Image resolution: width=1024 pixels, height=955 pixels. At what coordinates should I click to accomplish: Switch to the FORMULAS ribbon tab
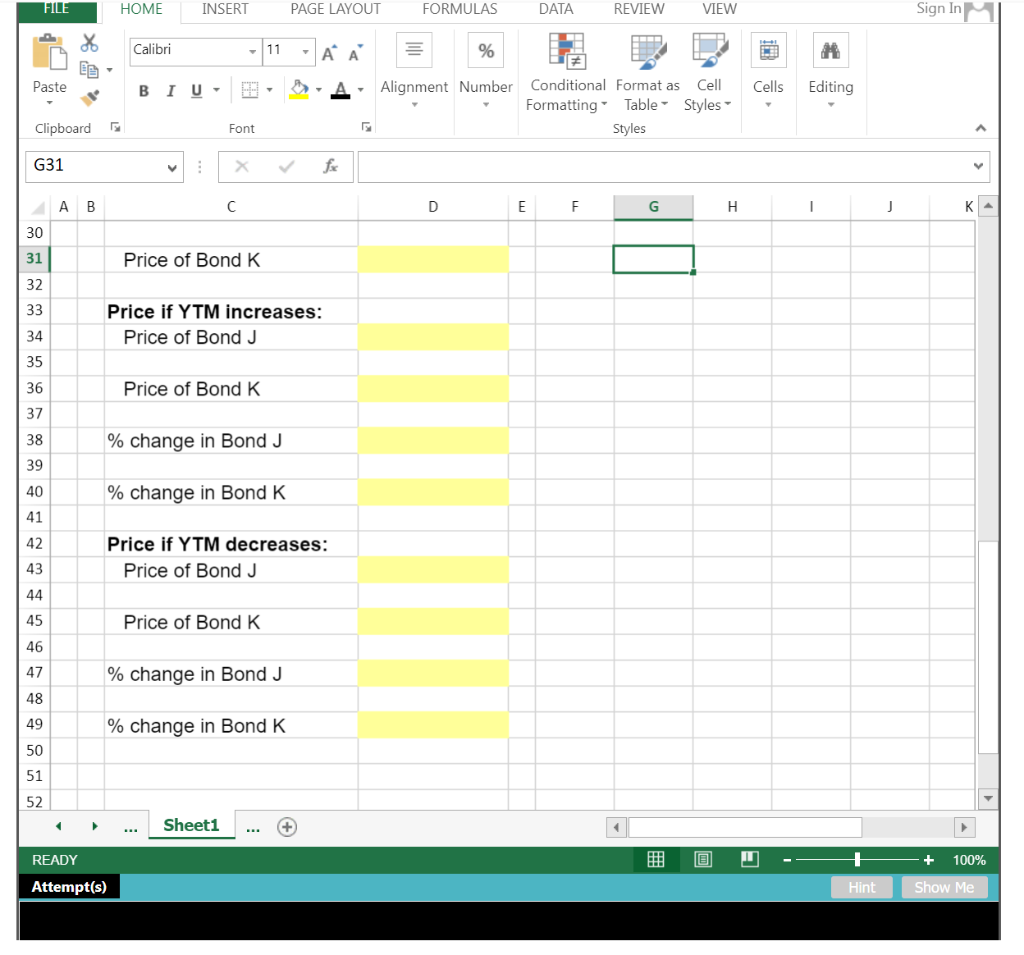[459, 9]
